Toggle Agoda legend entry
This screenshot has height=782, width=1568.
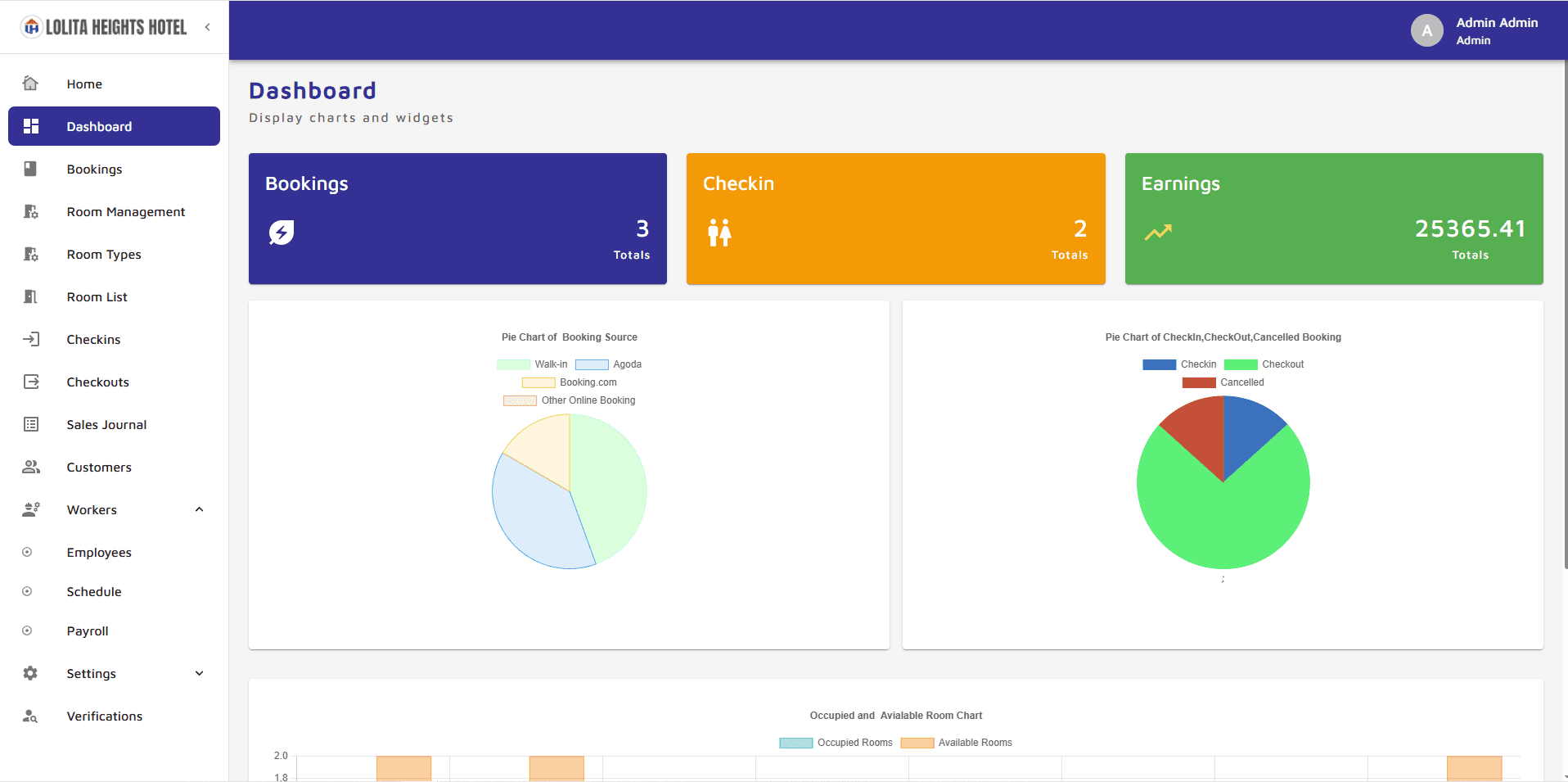608,364
